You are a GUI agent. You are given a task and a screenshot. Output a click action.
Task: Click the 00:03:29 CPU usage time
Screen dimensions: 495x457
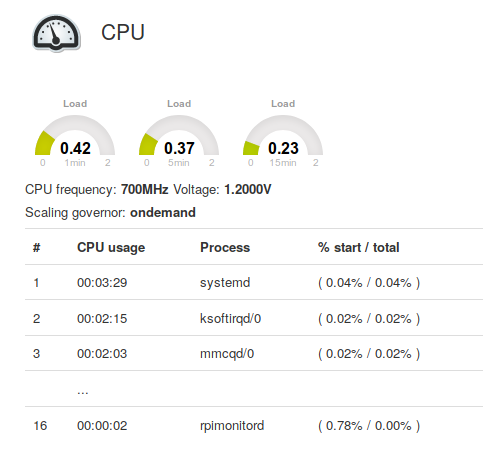(x=102, y=283)
